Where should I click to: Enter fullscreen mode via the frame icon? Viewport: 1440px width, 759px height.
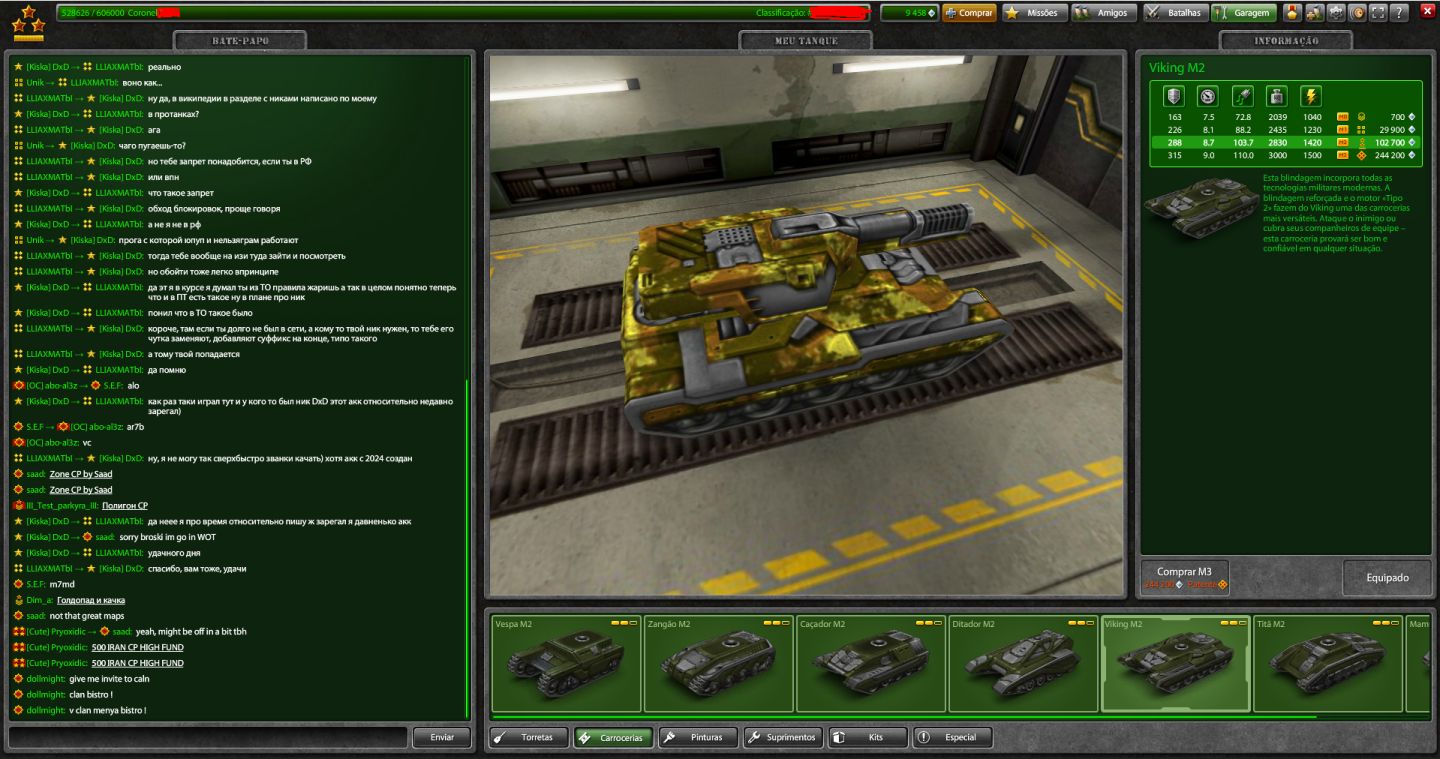point(1378,13)
